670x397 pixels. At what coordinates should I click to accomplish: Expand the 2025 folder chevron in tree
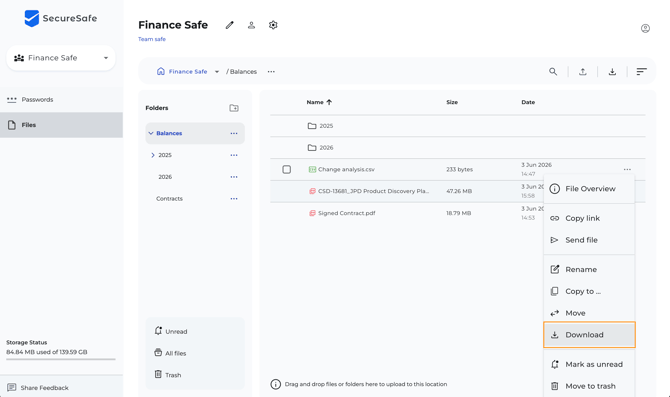pos(153,155)
